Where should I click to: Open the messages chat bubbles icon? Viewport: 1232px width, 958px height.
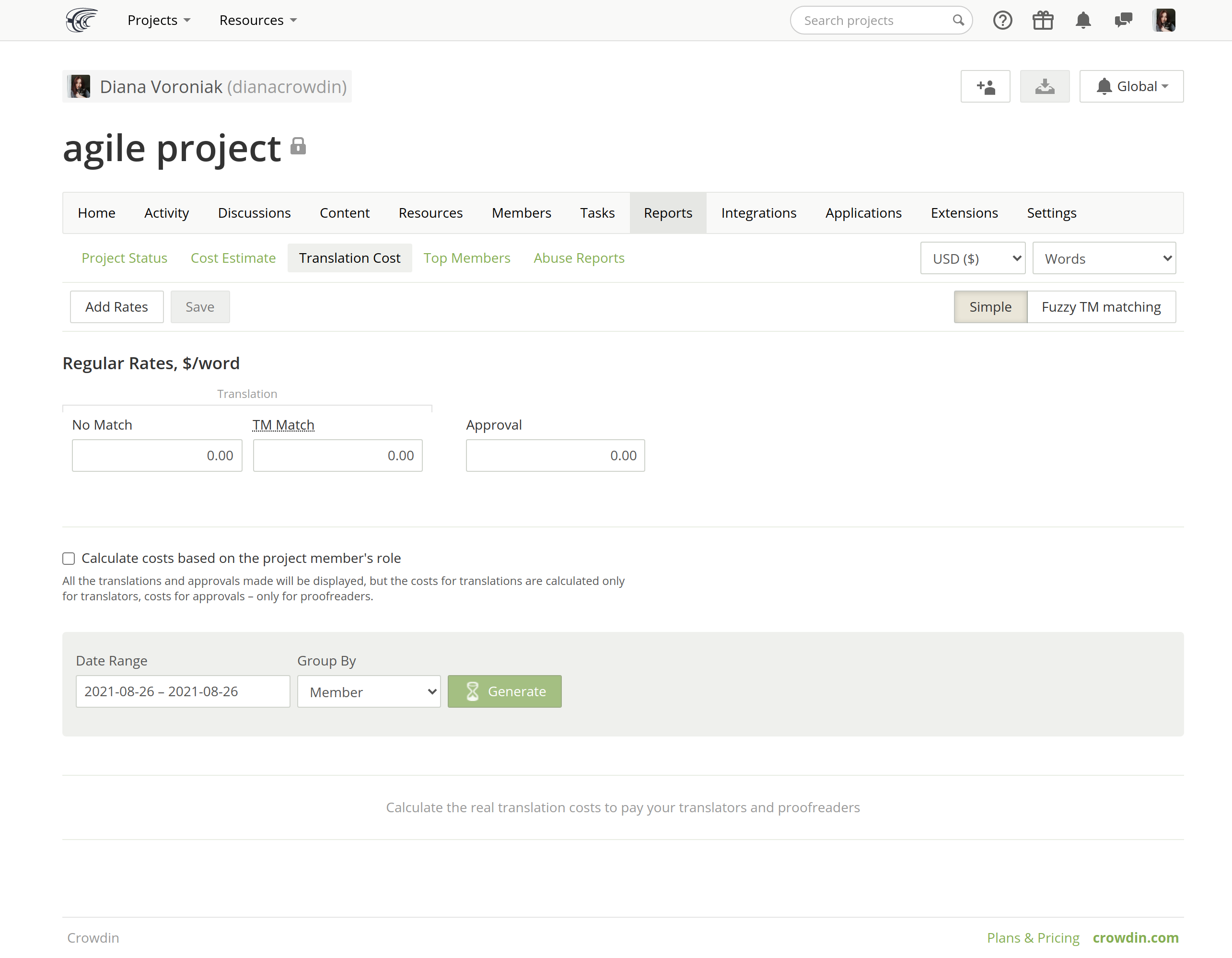click(1123, 20)
